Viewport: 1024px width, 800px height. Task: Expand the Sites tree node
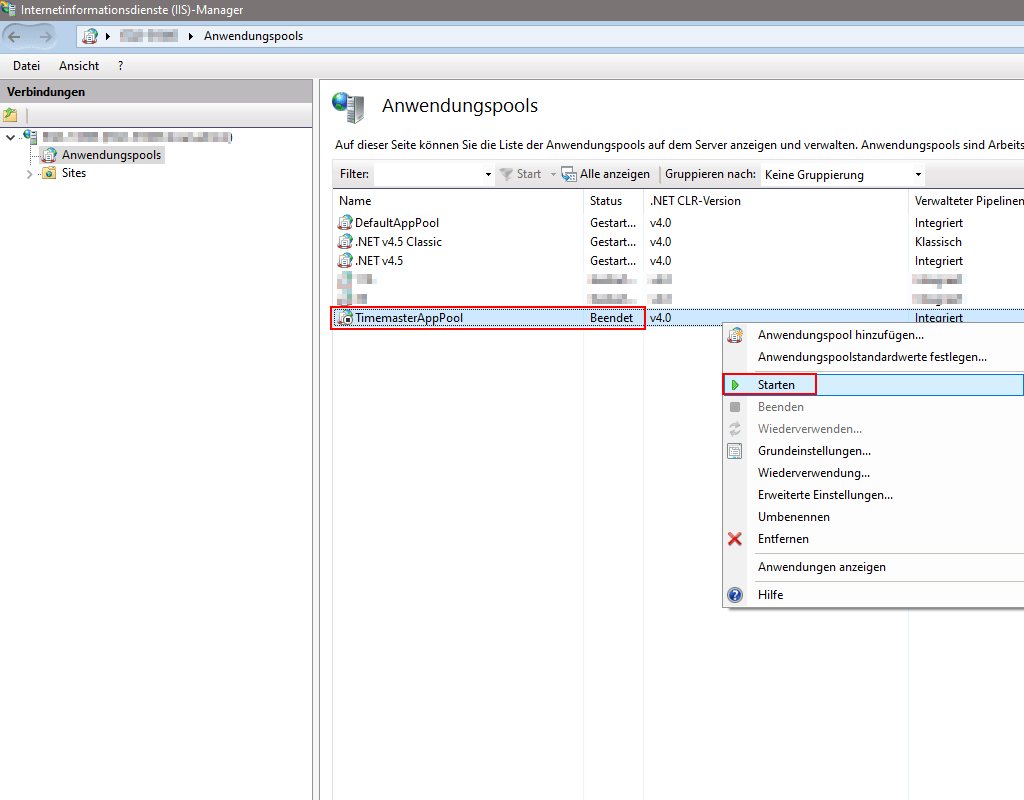[31, 172]
